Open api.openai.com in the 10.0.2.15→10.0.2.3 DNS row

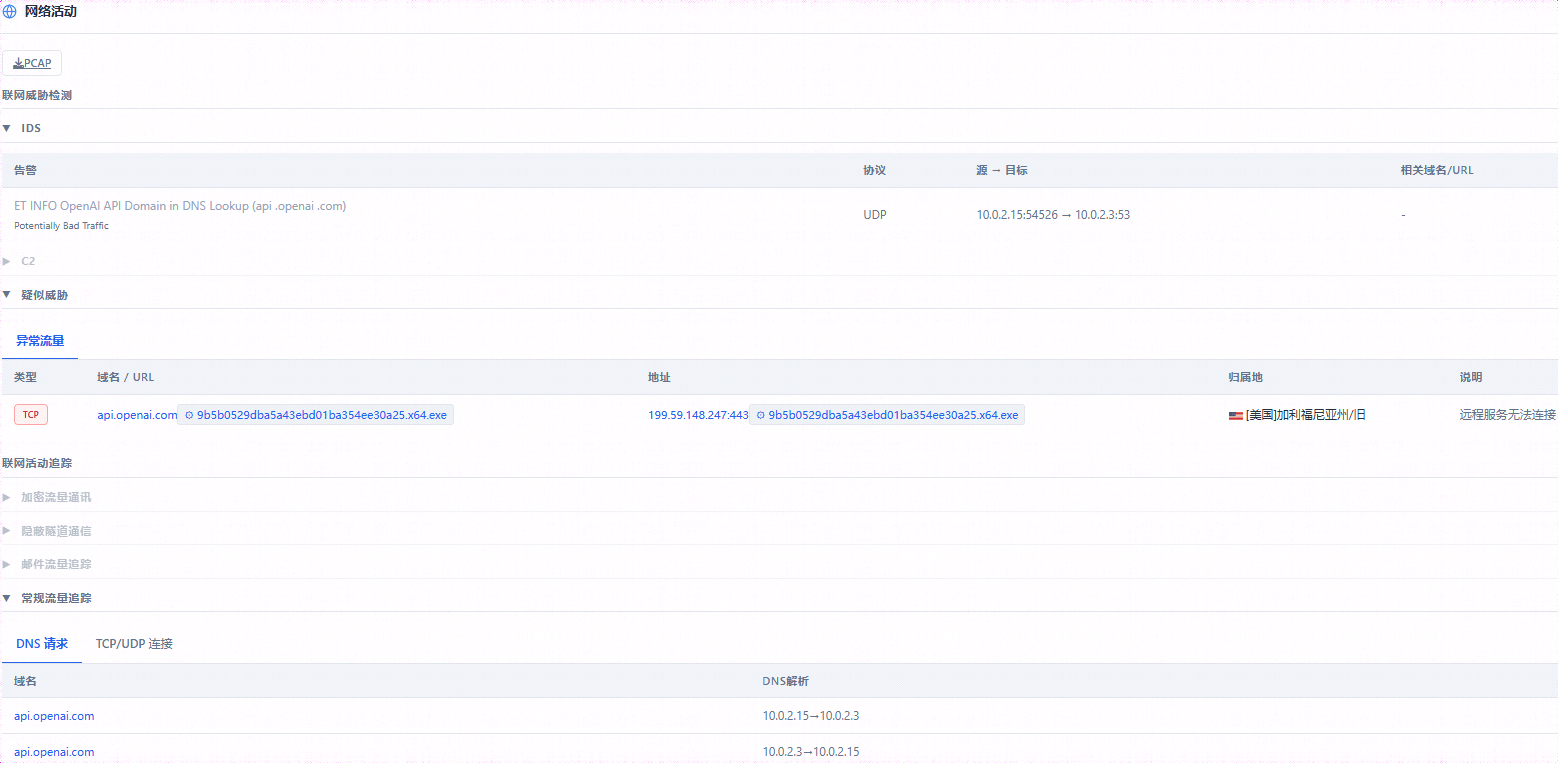[54, 716]
